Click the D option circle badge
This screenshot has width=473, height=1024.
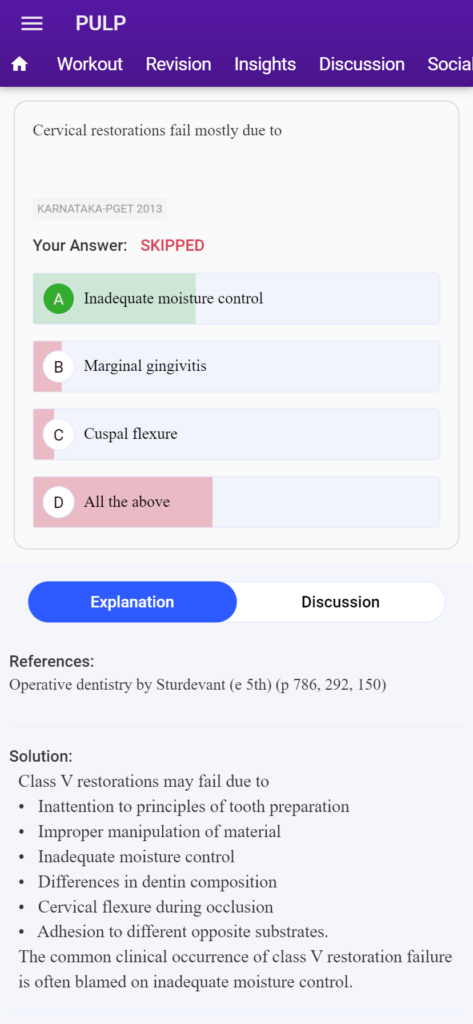pos(59,502)
